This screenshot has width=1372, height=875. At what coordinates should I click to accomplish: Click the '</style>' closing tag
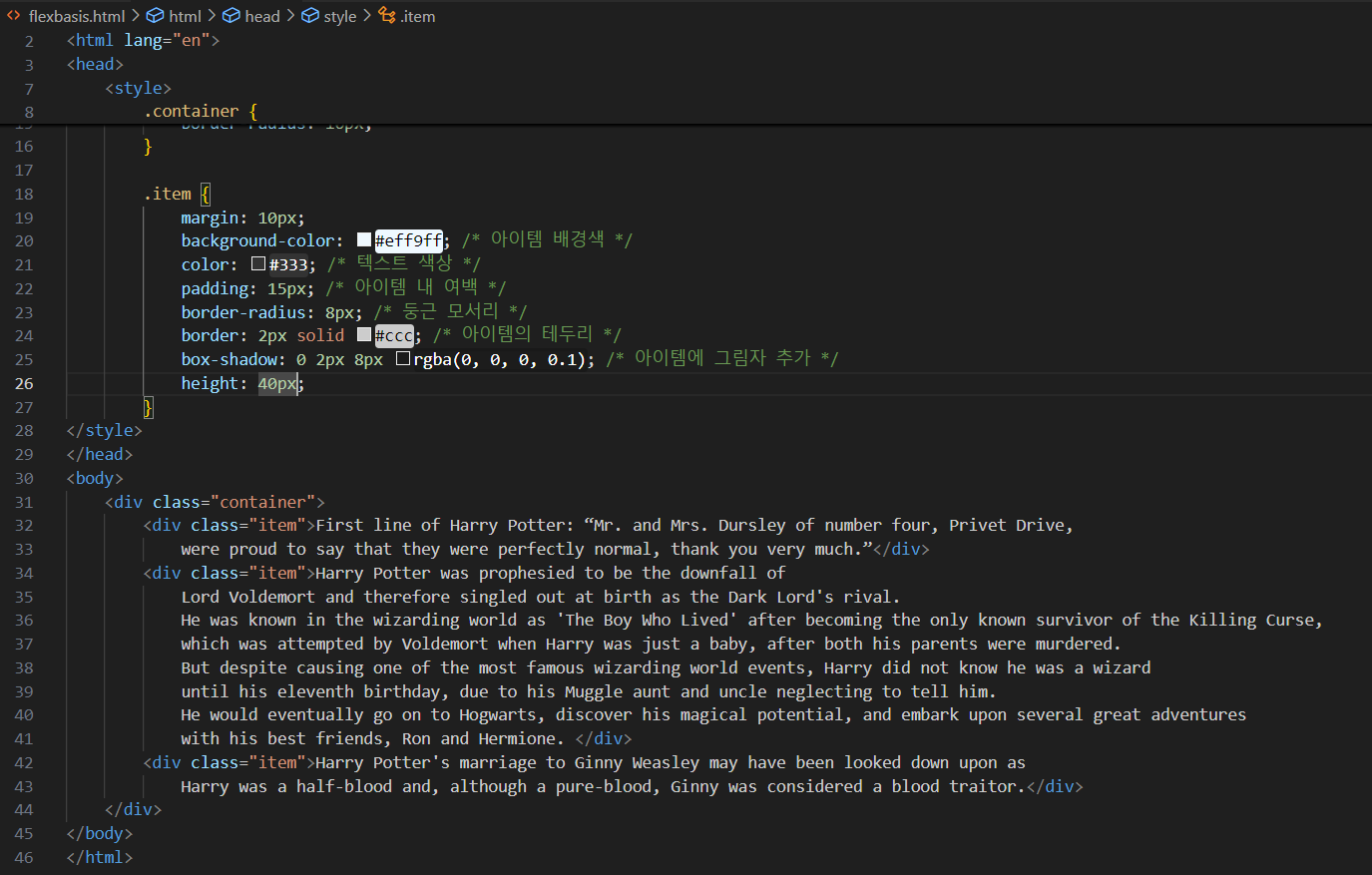[105, 431]
